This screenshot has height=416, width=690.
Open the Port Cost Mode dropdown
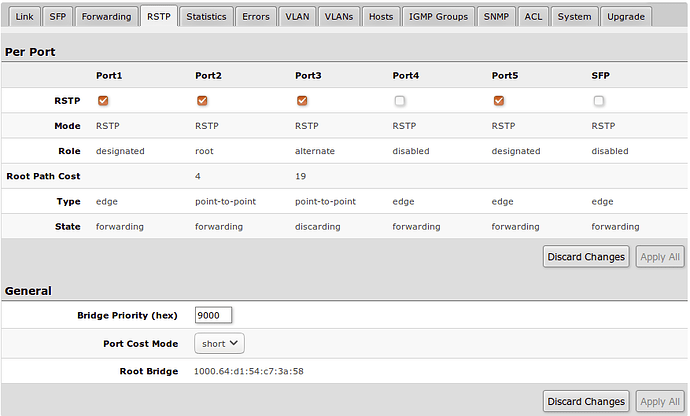pyautogui.click(x=219, y=343)
